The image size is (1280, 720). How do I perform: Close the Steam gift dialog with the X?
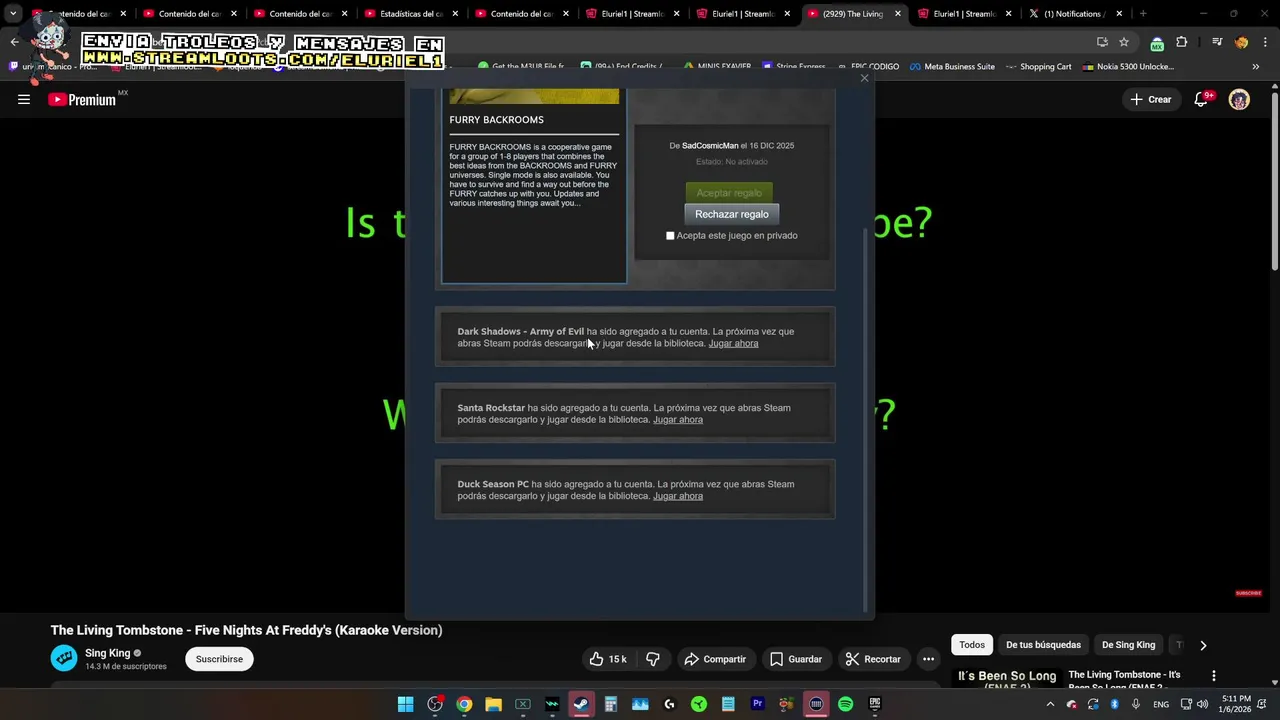point(865,78)
